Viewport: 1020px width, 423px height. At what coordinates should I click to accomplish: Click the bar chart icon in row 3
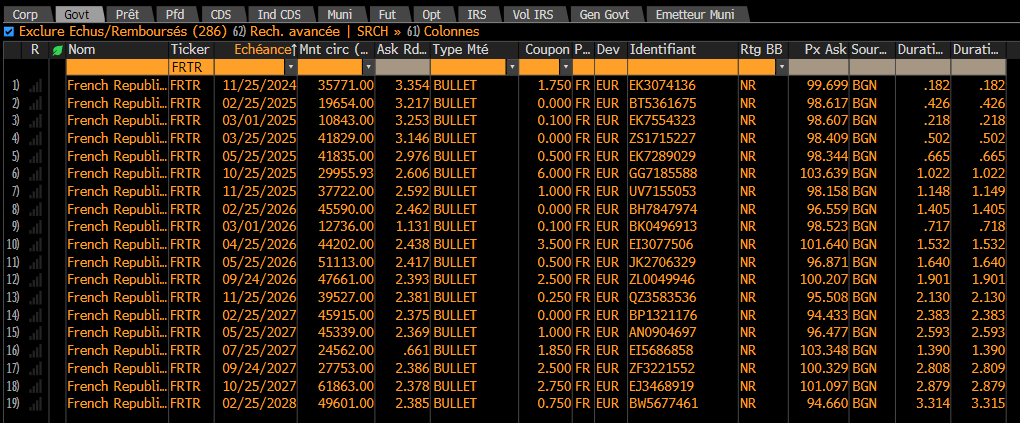[35, 120]
